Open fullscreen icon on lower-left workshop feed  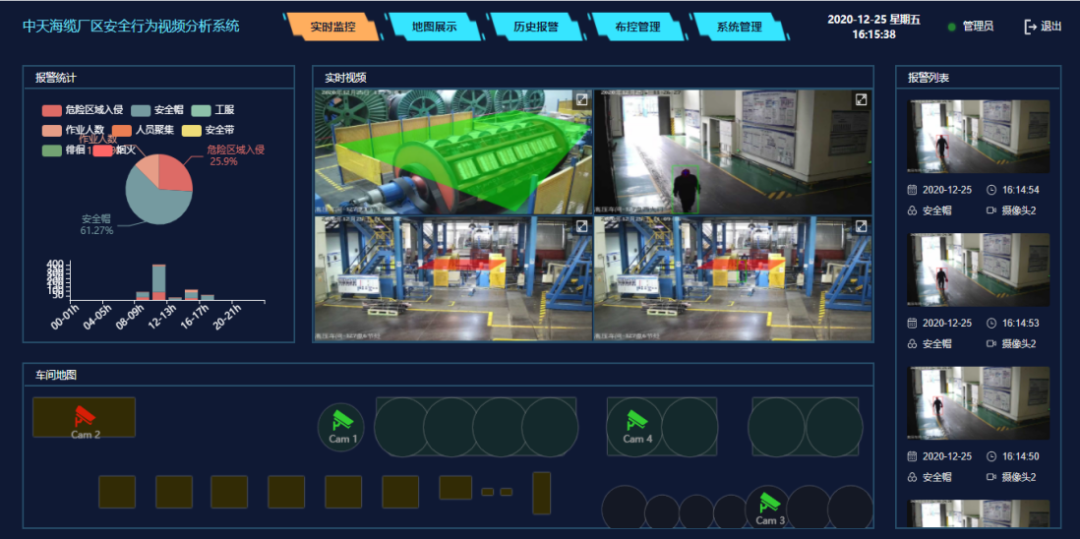pos(581,226)
